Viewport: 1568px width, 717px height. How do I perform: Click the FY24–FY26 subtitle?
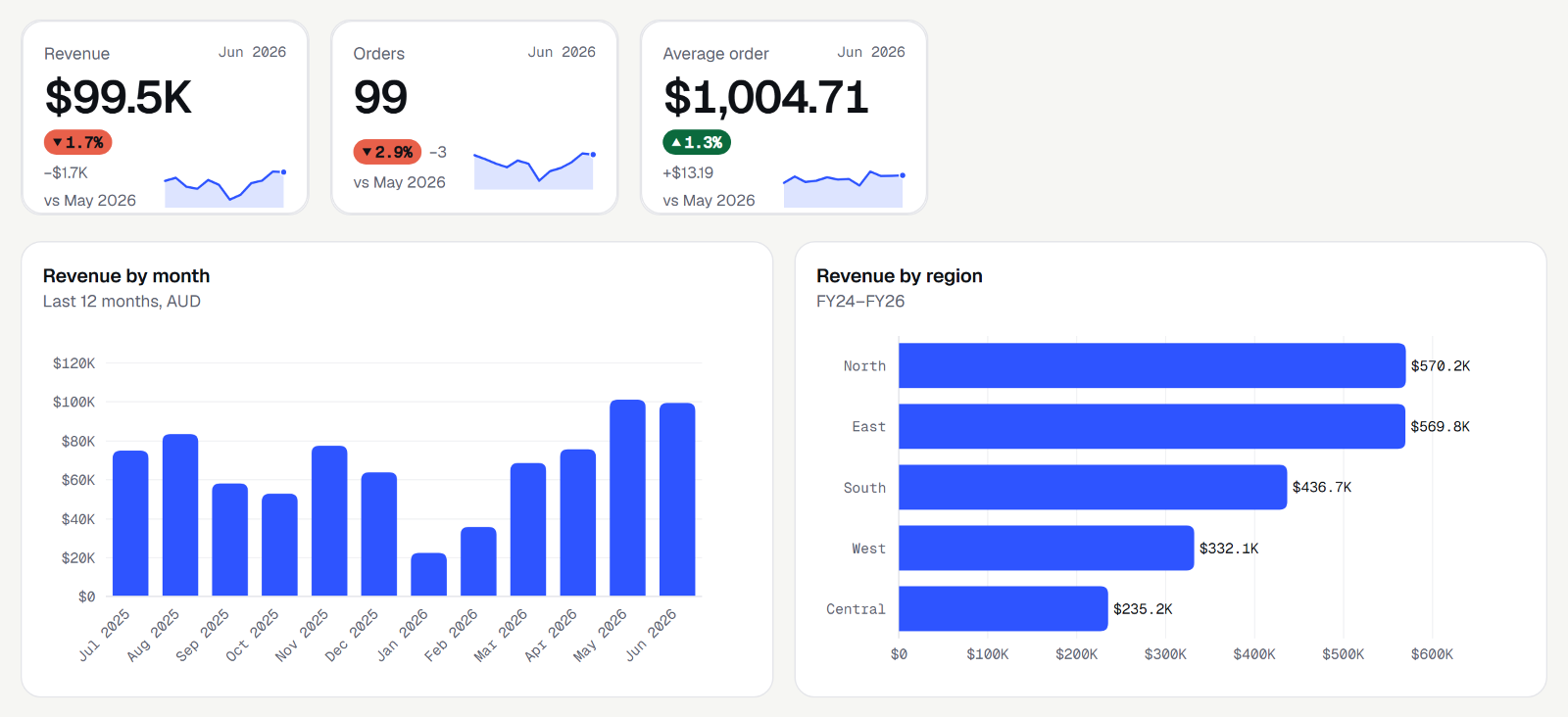click(860, 302)
